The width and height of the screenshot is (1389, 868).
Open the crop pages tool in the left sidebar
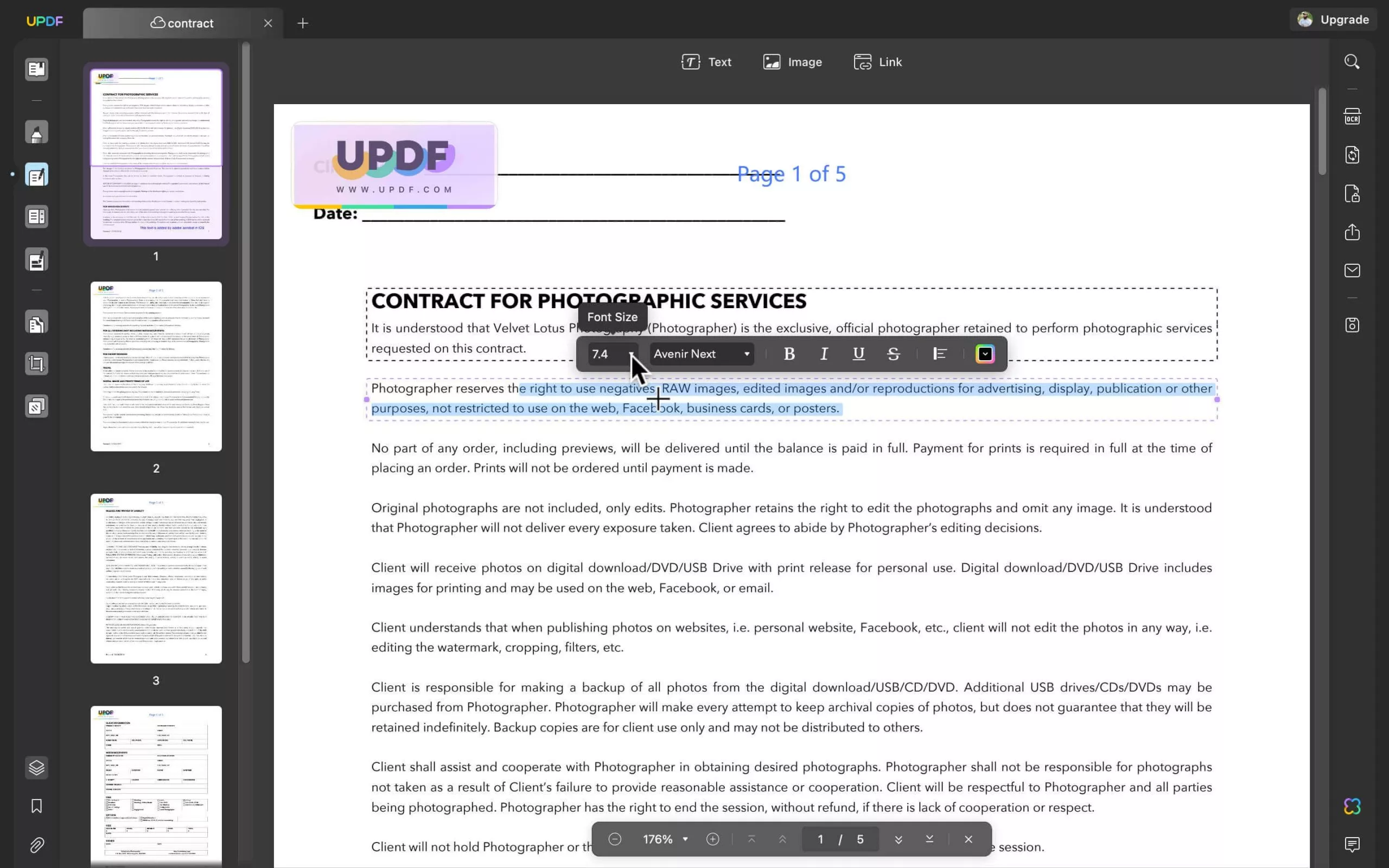pos(36,363)
